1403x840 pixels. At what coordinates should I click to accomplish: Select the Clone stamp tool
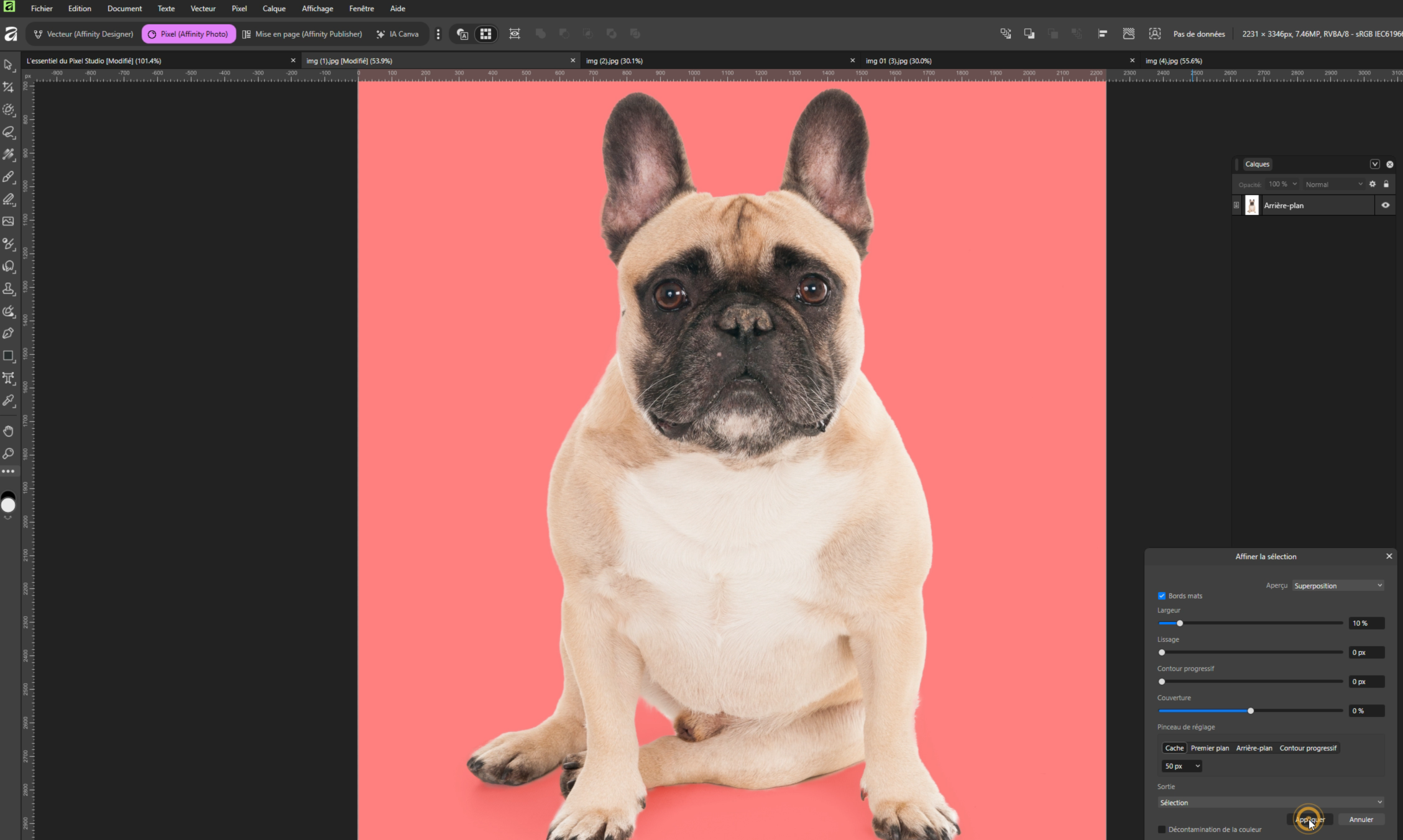8,289
